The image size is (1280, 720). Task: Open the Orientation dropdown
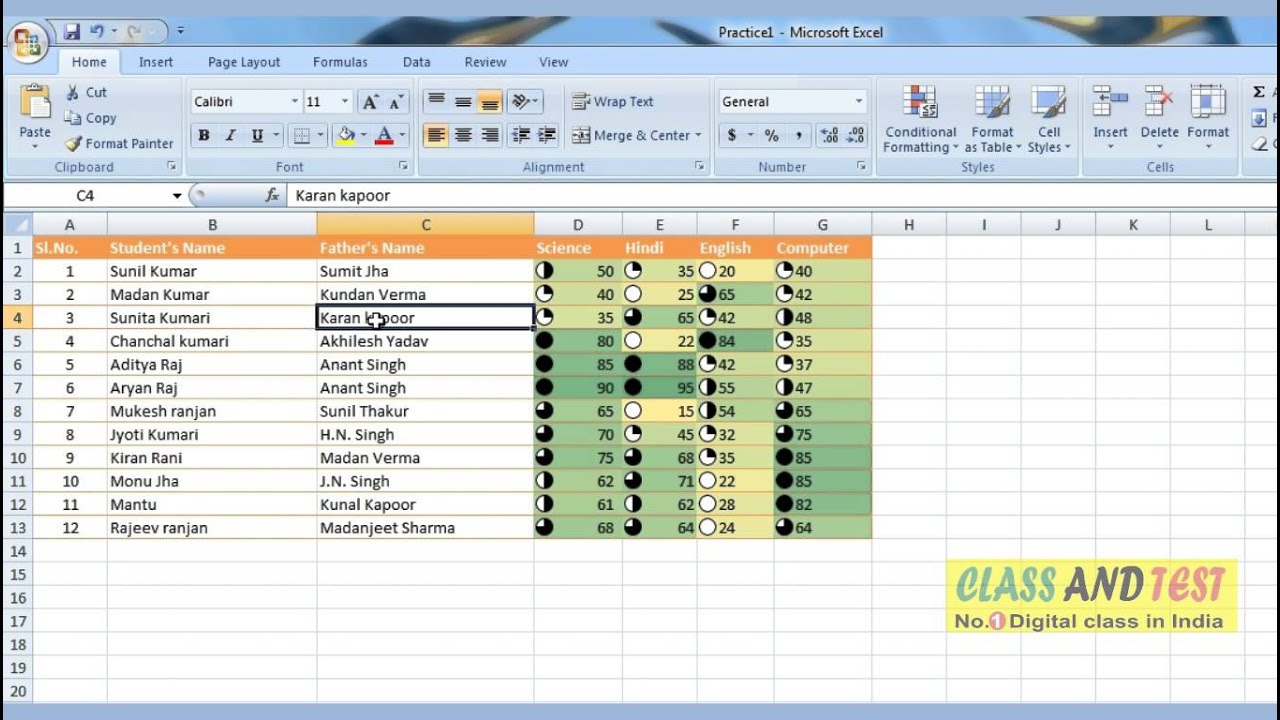(524, 102)
